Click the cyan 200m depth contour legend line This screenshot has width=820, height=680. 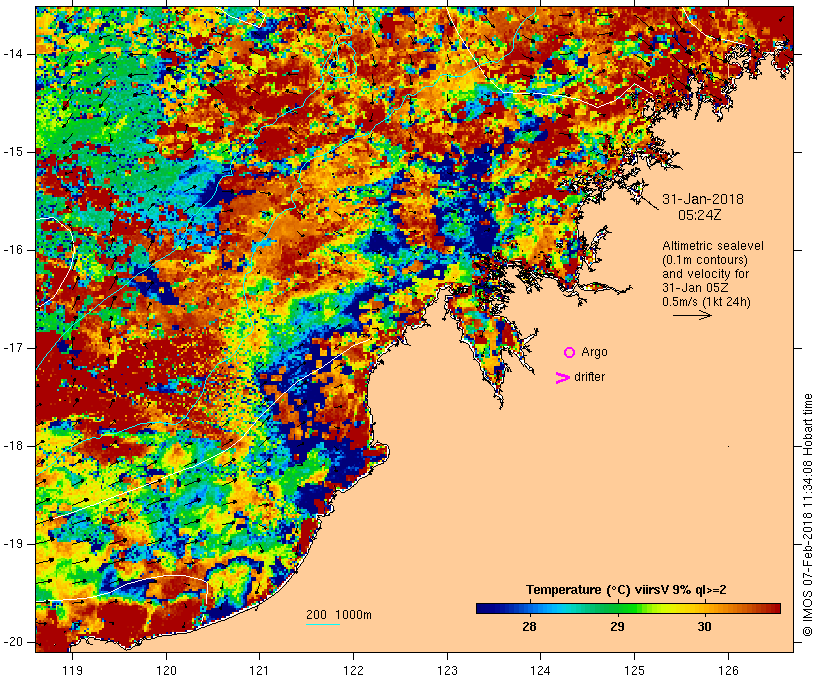tap(323, 624)
